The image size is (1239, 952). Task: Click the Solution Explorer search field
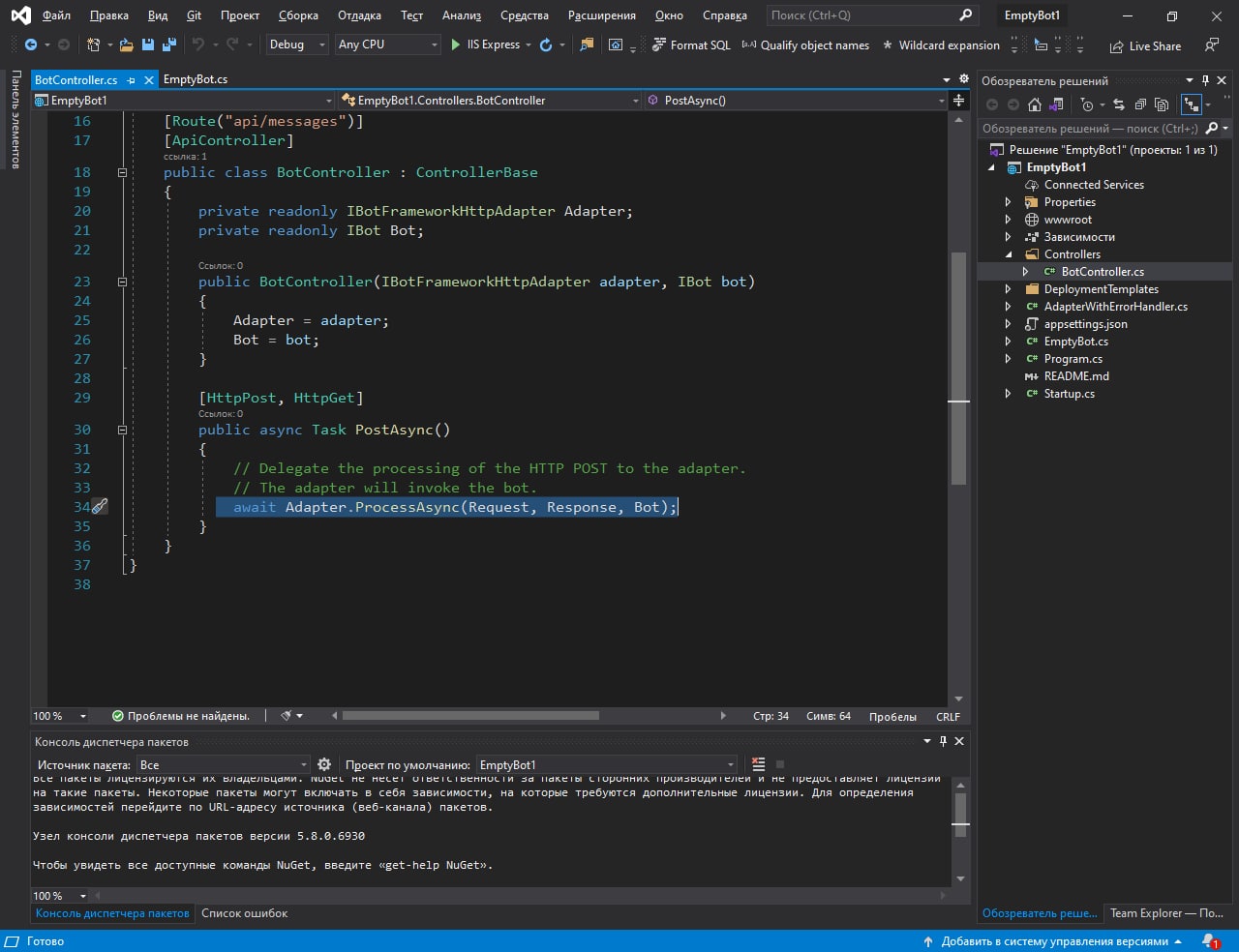[x=1091, y=128]
